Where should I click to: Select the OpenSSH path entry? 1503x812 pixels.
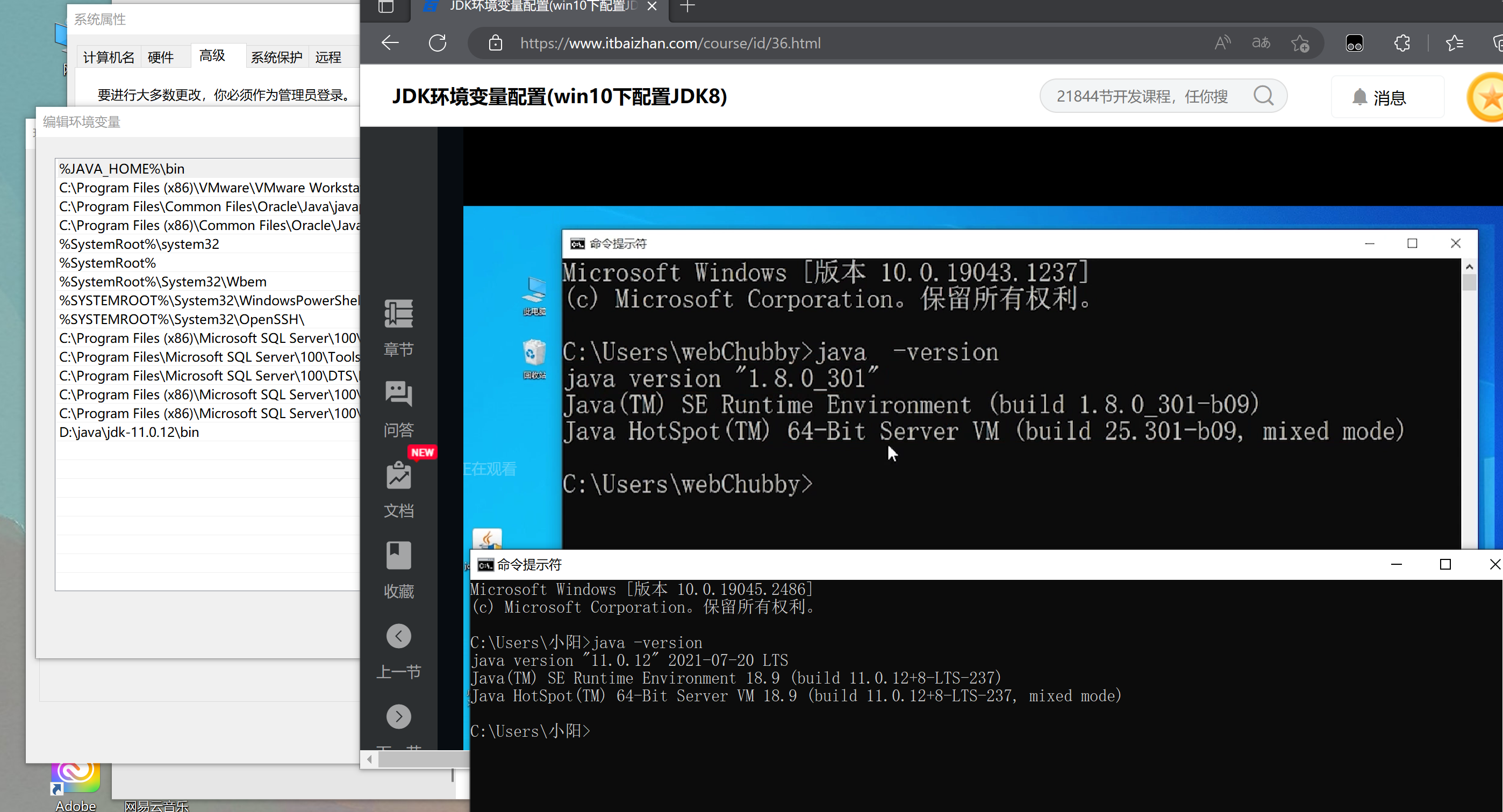[x=207, y=319]
